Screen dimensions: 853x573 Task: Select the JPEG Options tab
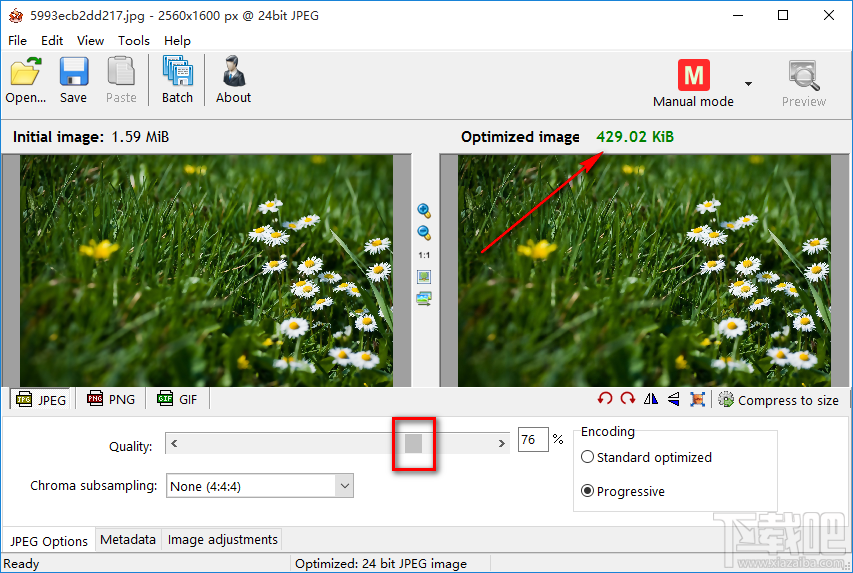(x=49, y=541)
